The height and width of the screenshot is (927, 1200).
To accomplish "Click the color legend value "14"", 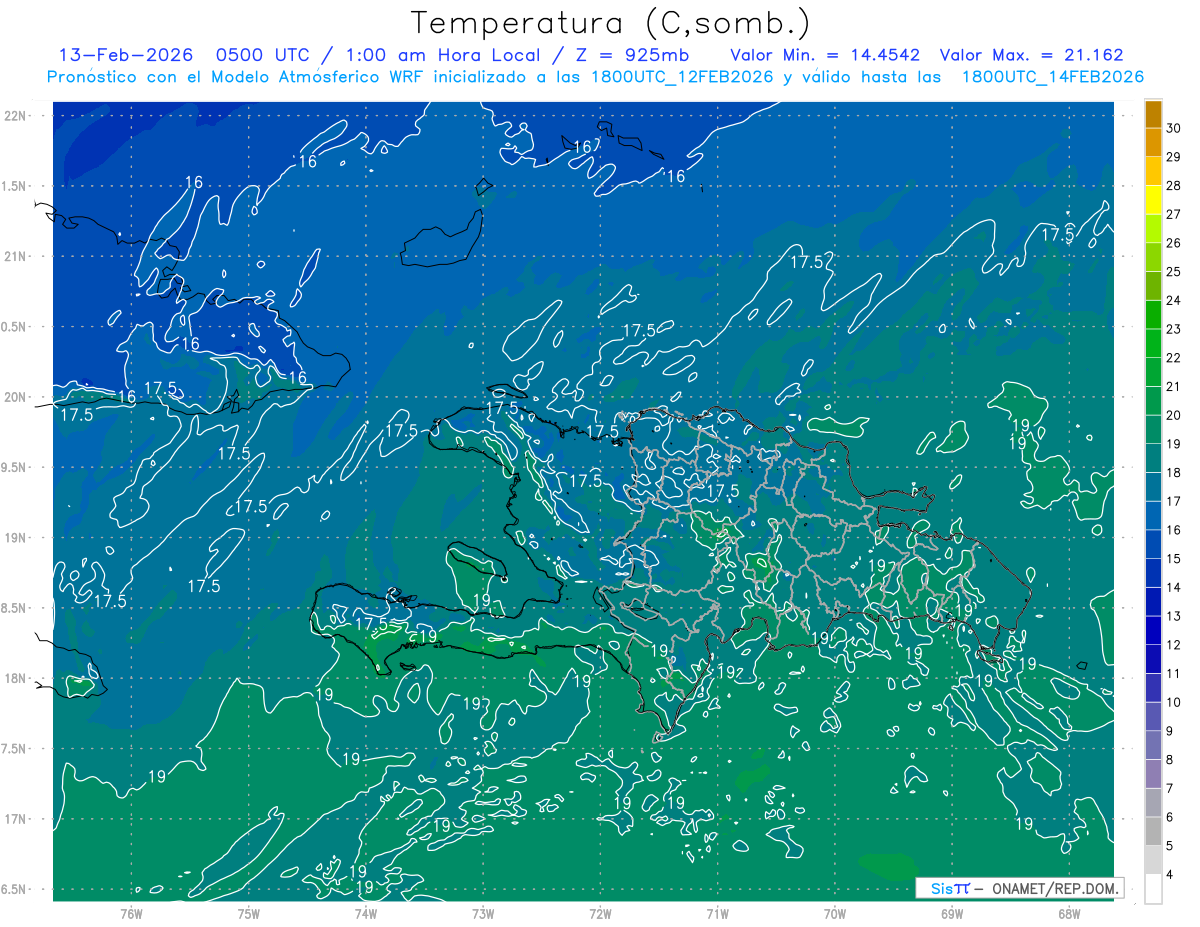I will [x=1173, y=587].
